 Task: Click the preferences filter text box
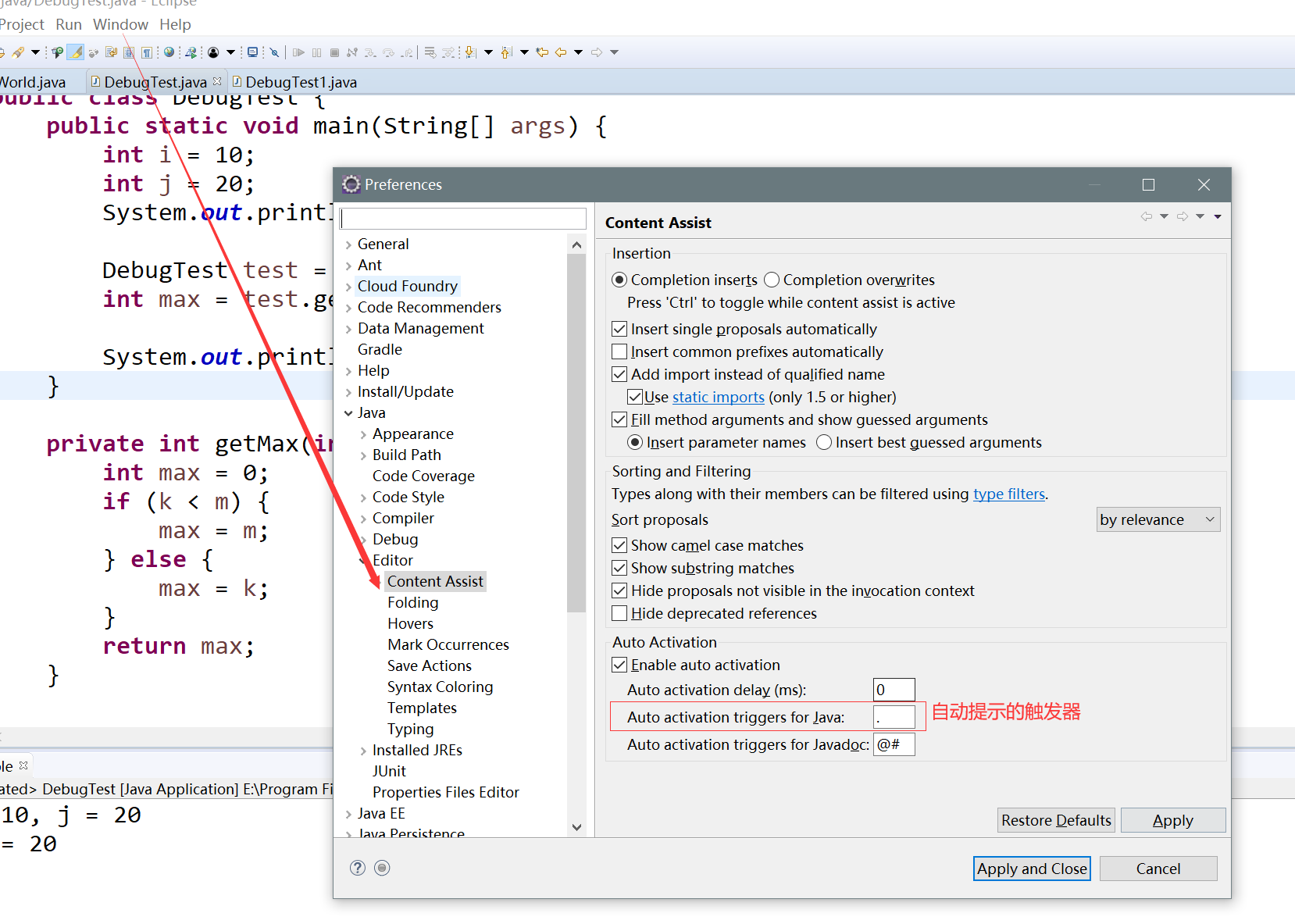click(463, 218)
